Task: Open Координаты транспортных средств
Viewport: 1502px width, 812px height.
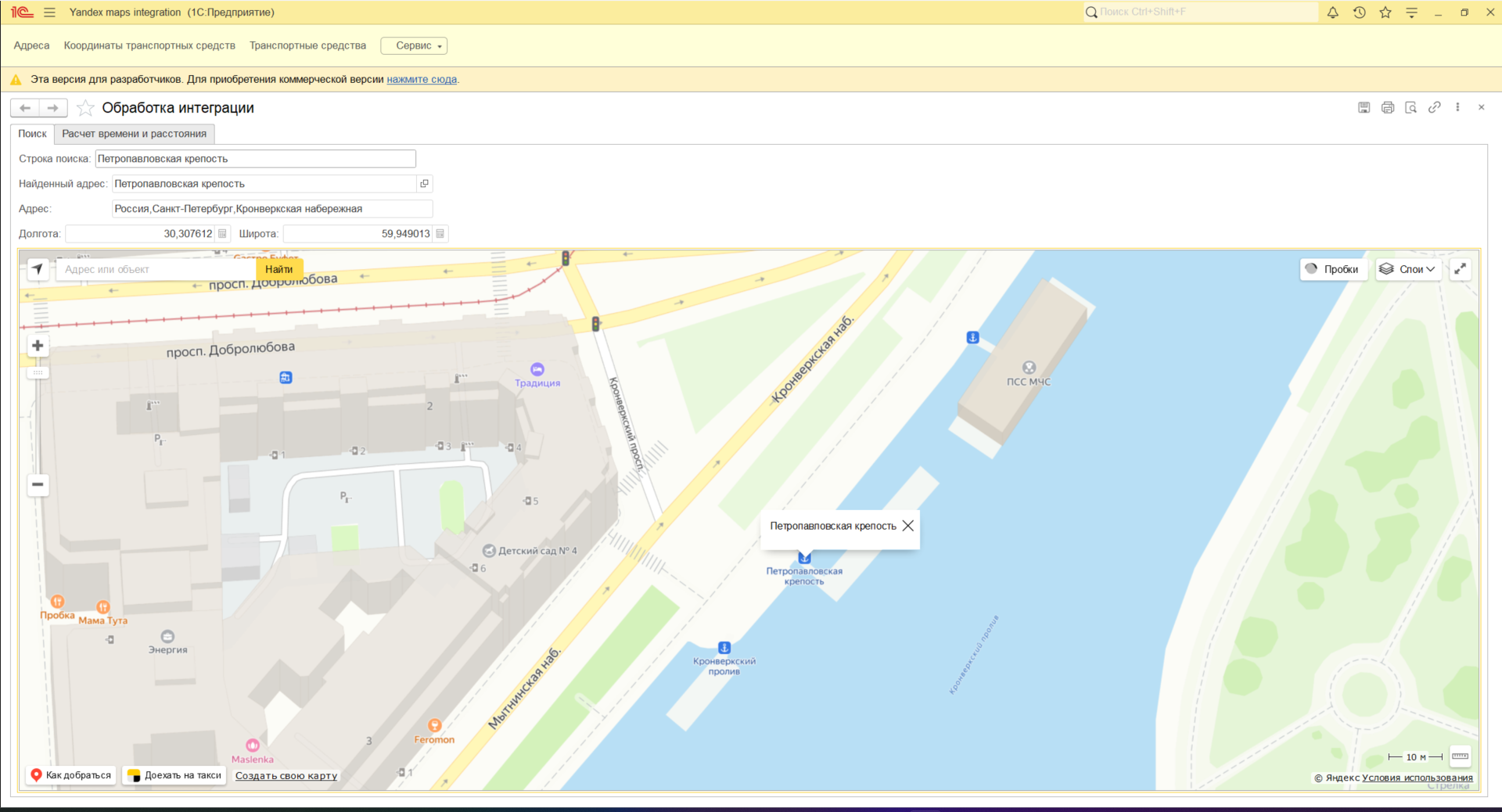Action: coord(149,45)
